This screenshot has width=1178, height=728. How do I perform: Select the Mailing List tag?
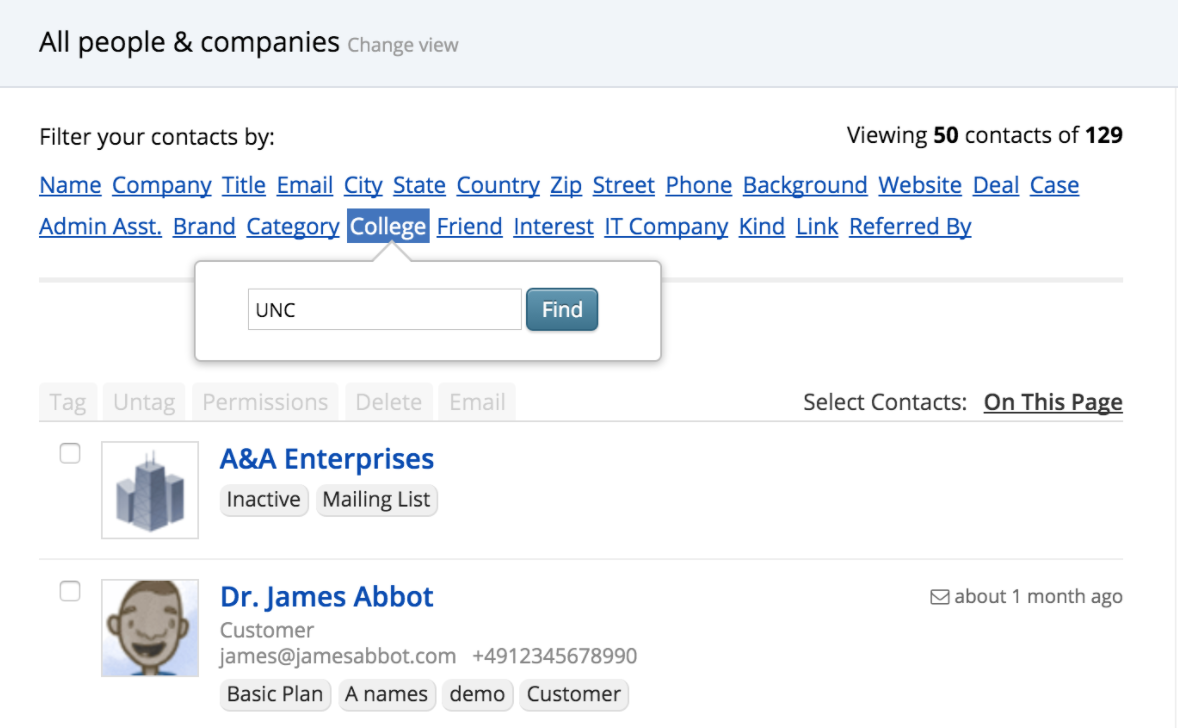(x=376, y=500)
